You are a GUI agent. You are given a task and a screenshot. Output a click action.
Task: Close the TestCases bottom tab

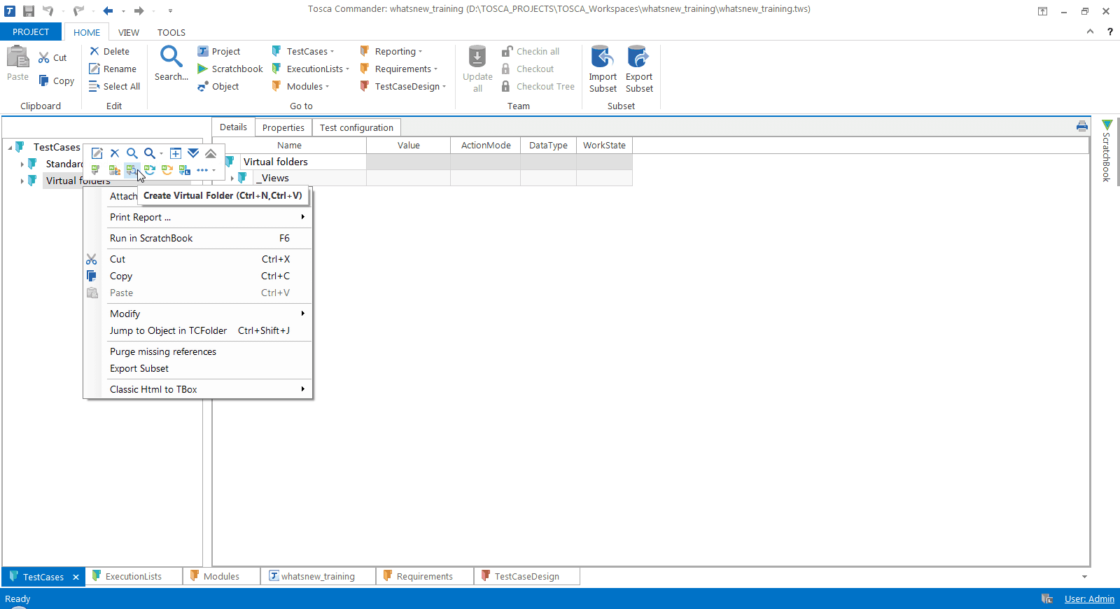[76, 577]
